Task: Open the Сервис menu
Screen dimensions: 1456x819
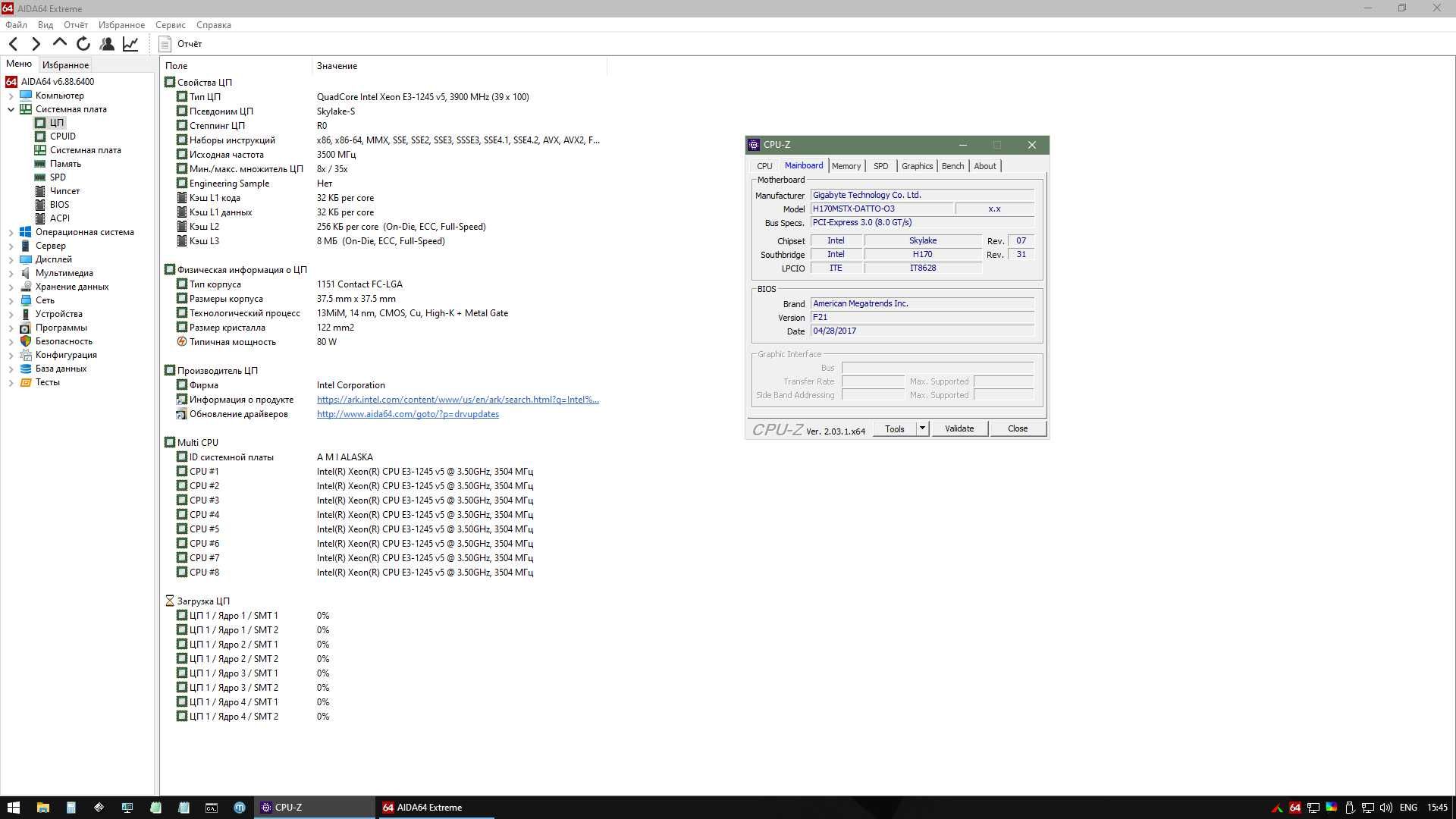Action: click(171, 25)
